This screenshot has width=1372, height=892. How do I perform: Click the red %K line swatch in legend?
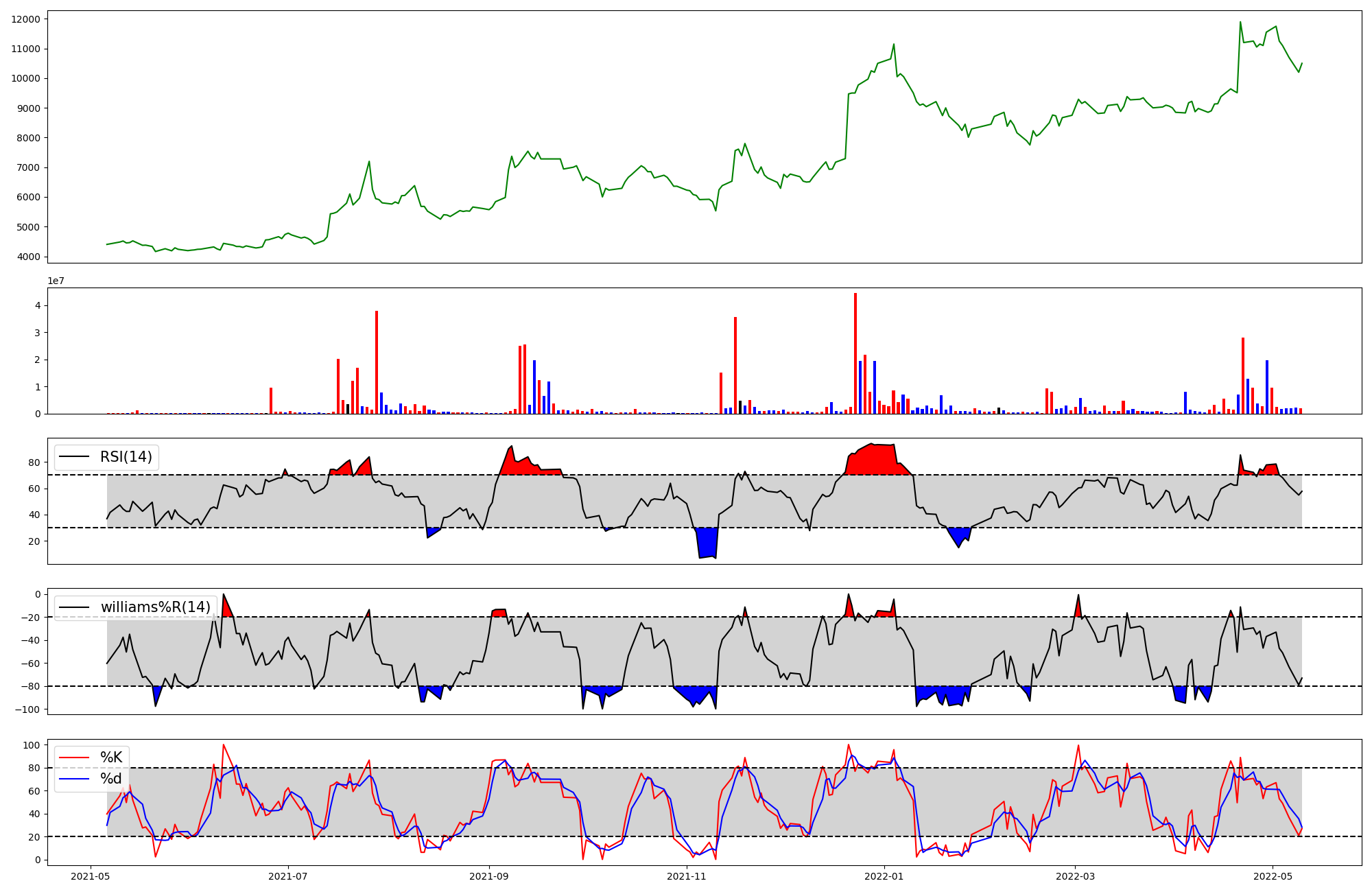[x=75, y=758]
